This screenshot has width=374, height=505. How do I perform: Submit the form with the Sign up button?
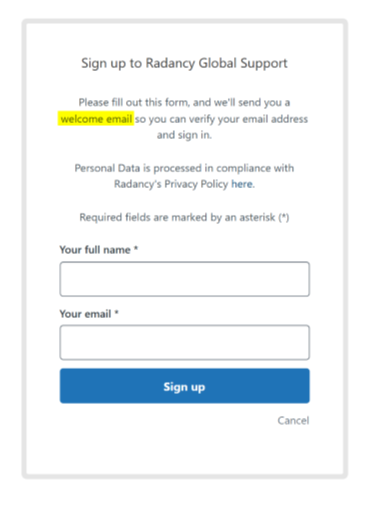(x=185, y=386)
